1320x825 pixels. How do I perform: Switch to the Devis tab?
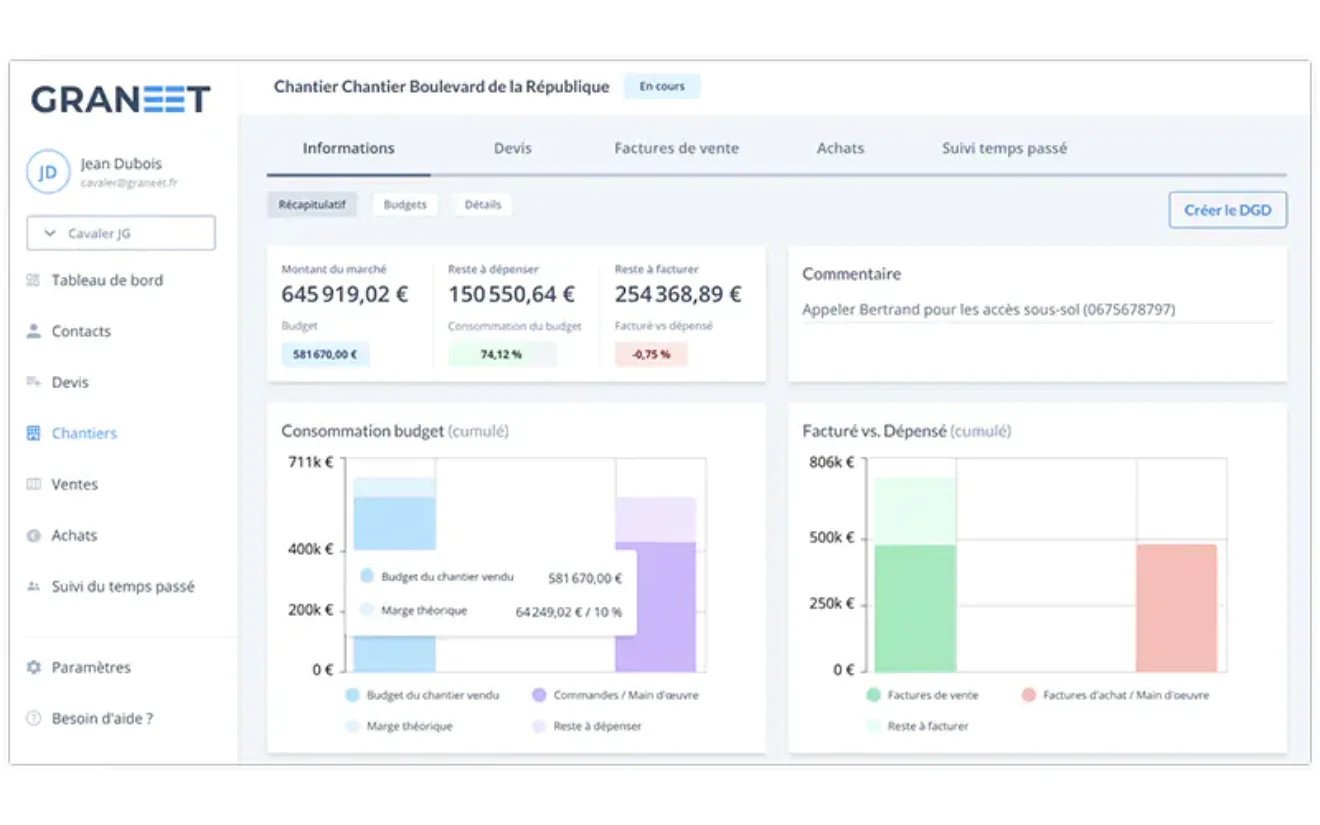point(513,148)
